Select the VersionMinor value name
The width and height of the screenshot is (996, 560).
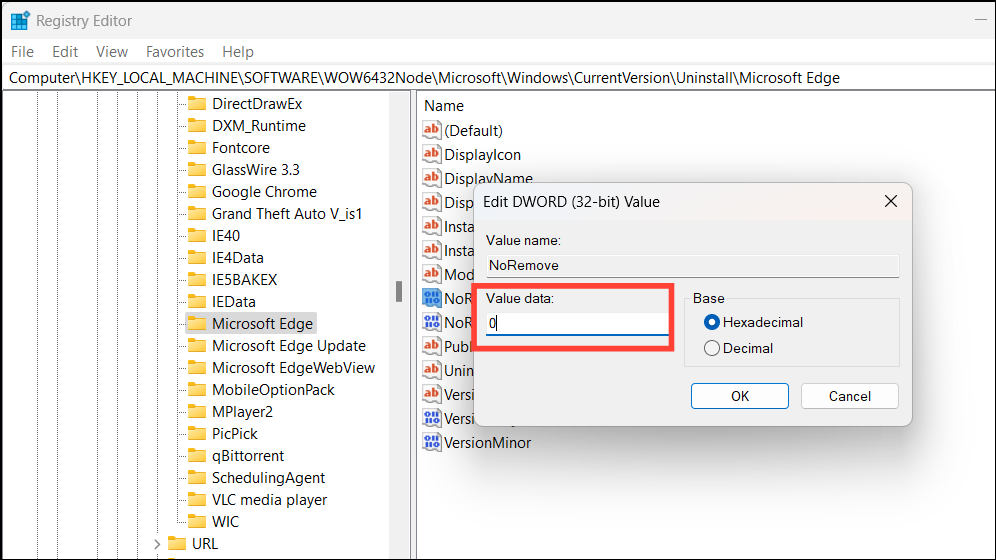point(487,443)
